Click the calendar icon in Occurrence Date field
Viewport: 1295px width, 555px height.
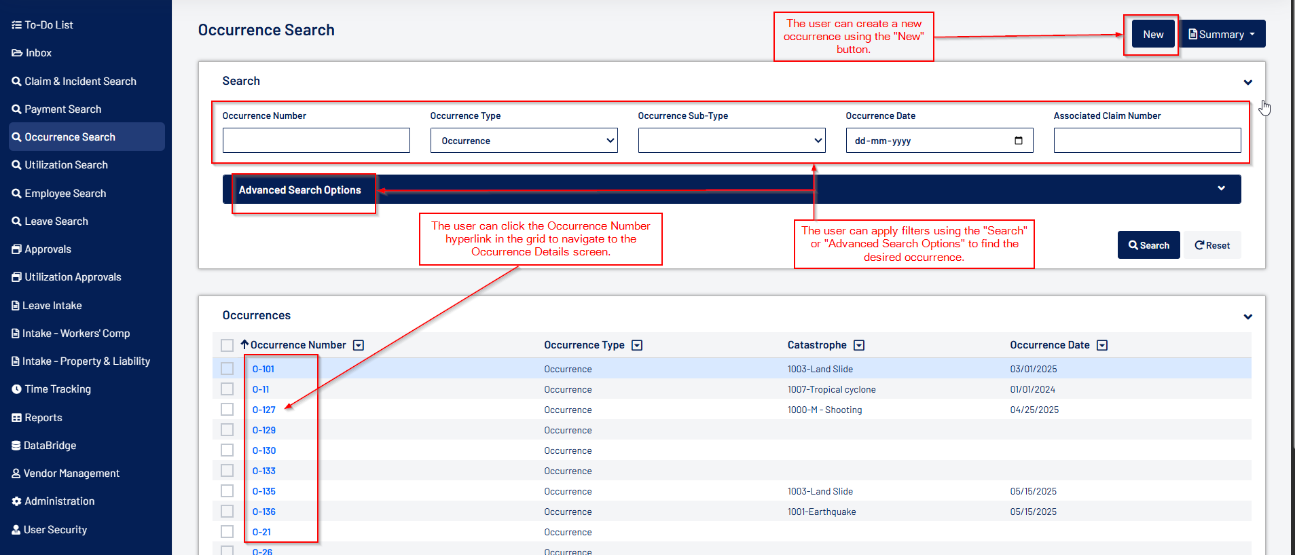pos(1018,141)
